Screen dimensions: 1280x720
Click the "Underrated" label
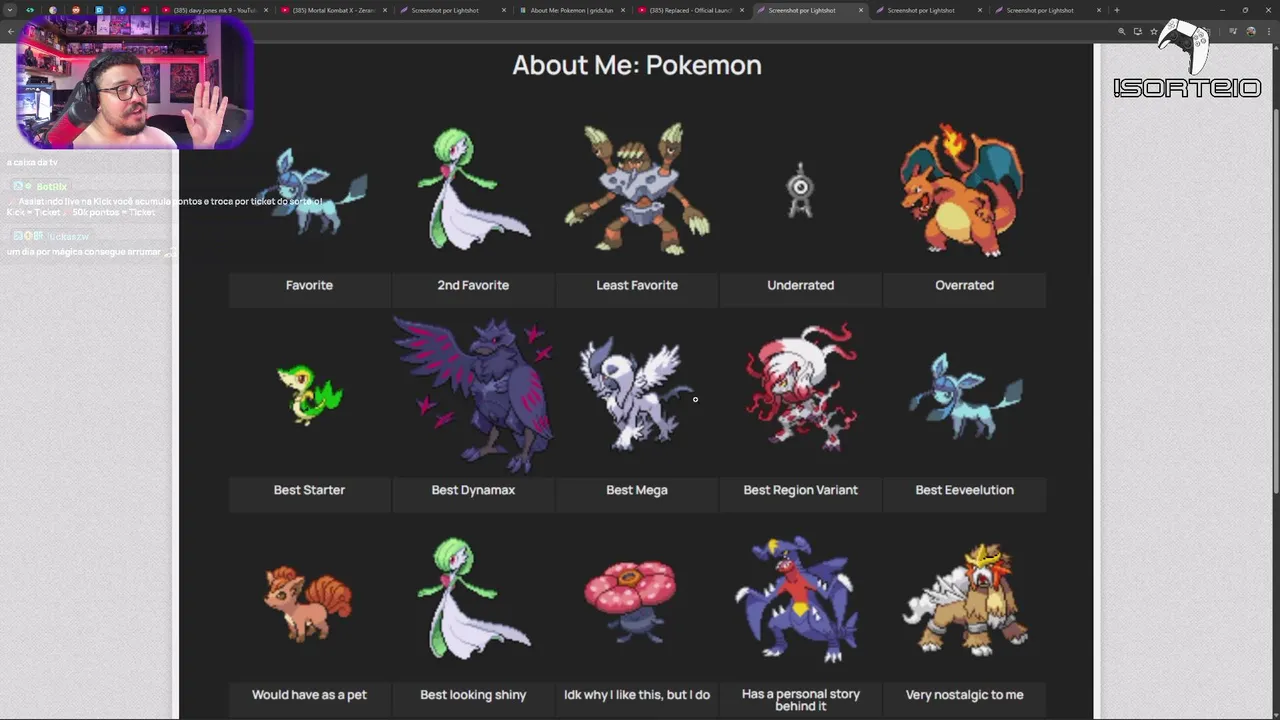800,285
